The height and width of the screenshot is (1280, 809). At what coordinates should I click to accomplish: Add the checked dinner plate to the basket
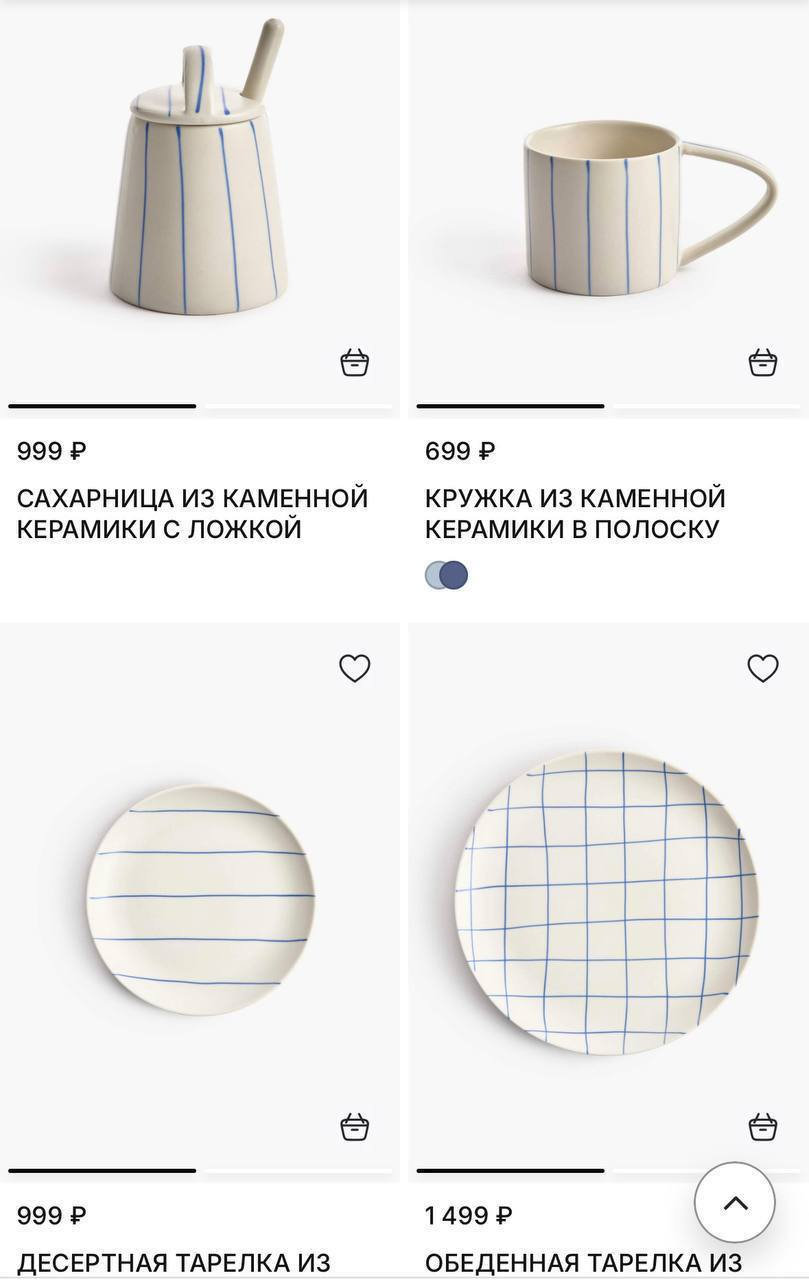pos(763,1126)
